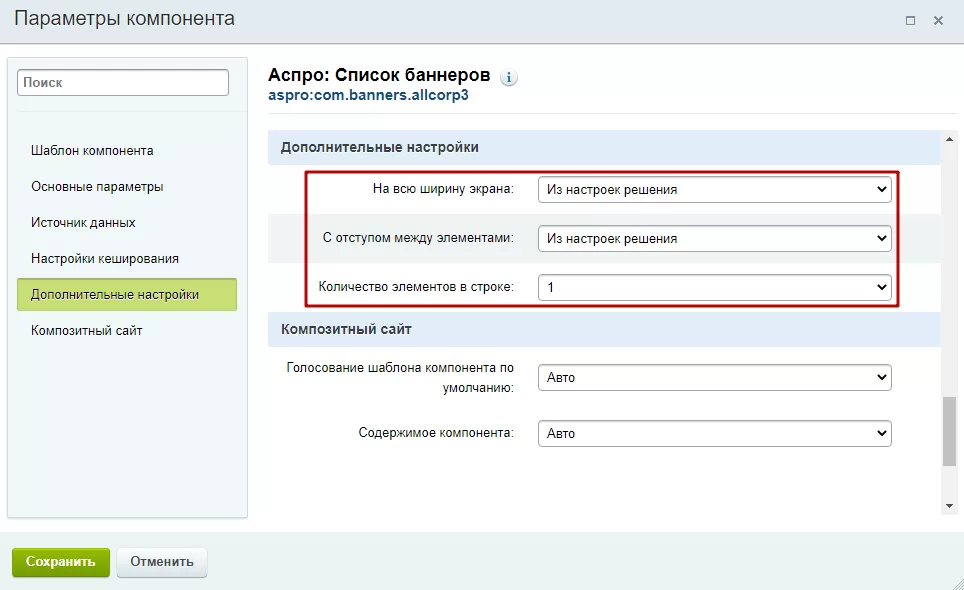The image size is (964, 590).
Task: Open Источник данных section
Action: 83,222
